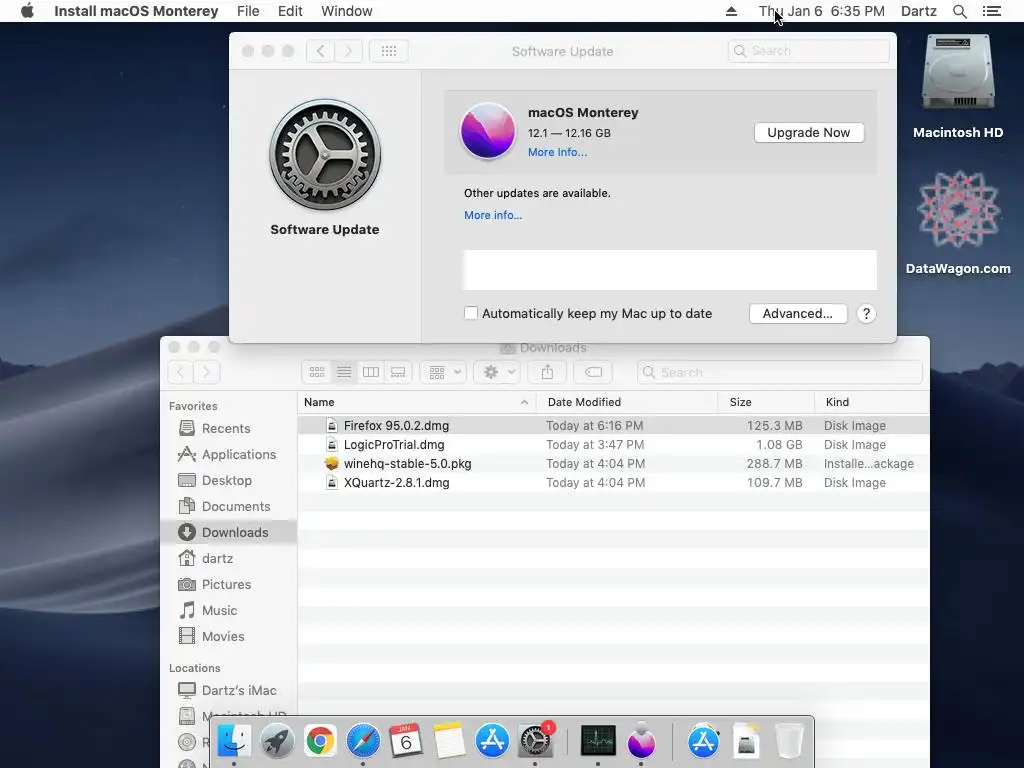Open the Edit menu

[290, 11]
